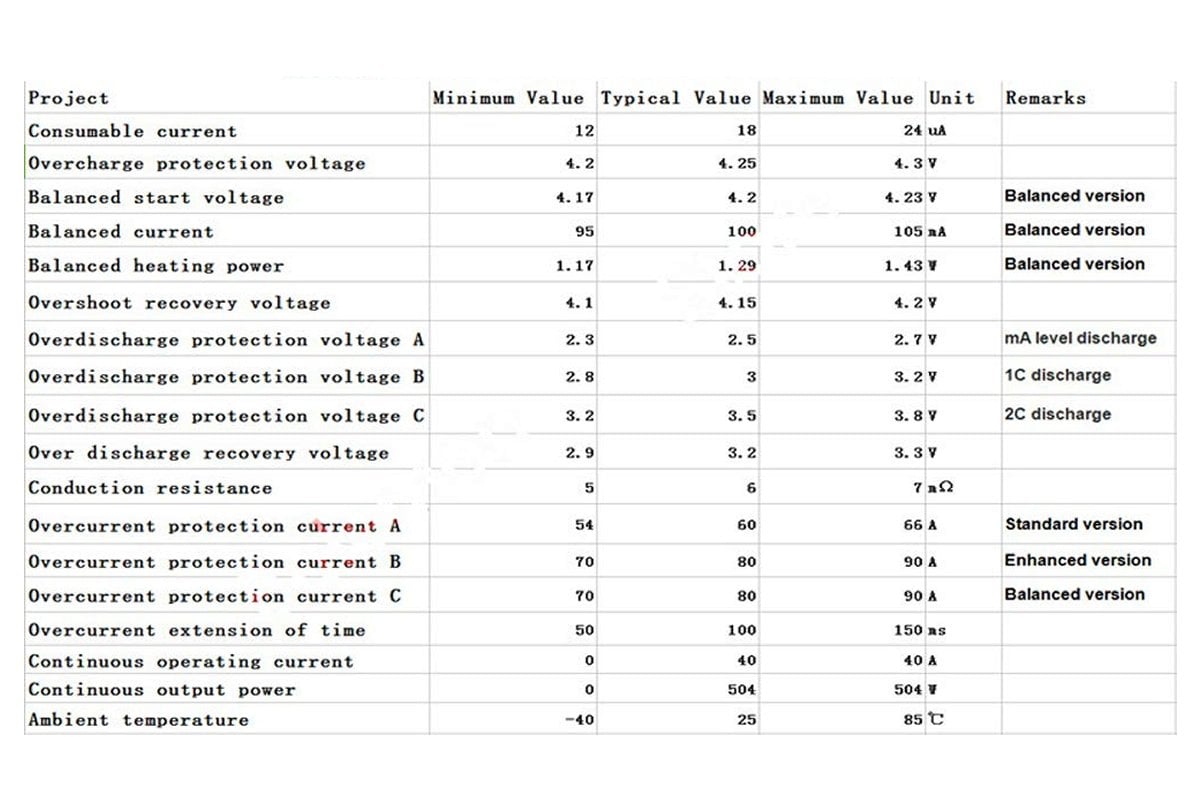Image resolution: width=1200 pixels, height=800 pixels.
Task: Select the "mA level discharge" remark cell
Action: point(1080,338)
